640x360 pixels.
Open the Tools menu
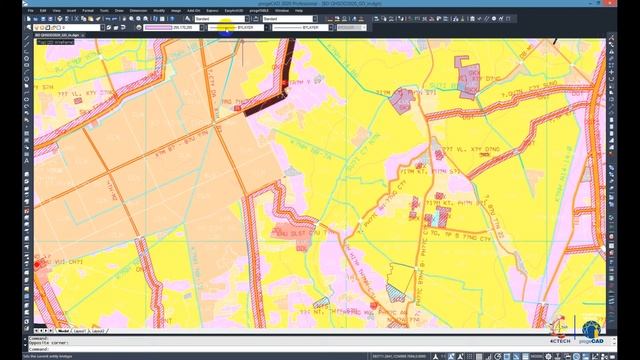click(104, 11)
